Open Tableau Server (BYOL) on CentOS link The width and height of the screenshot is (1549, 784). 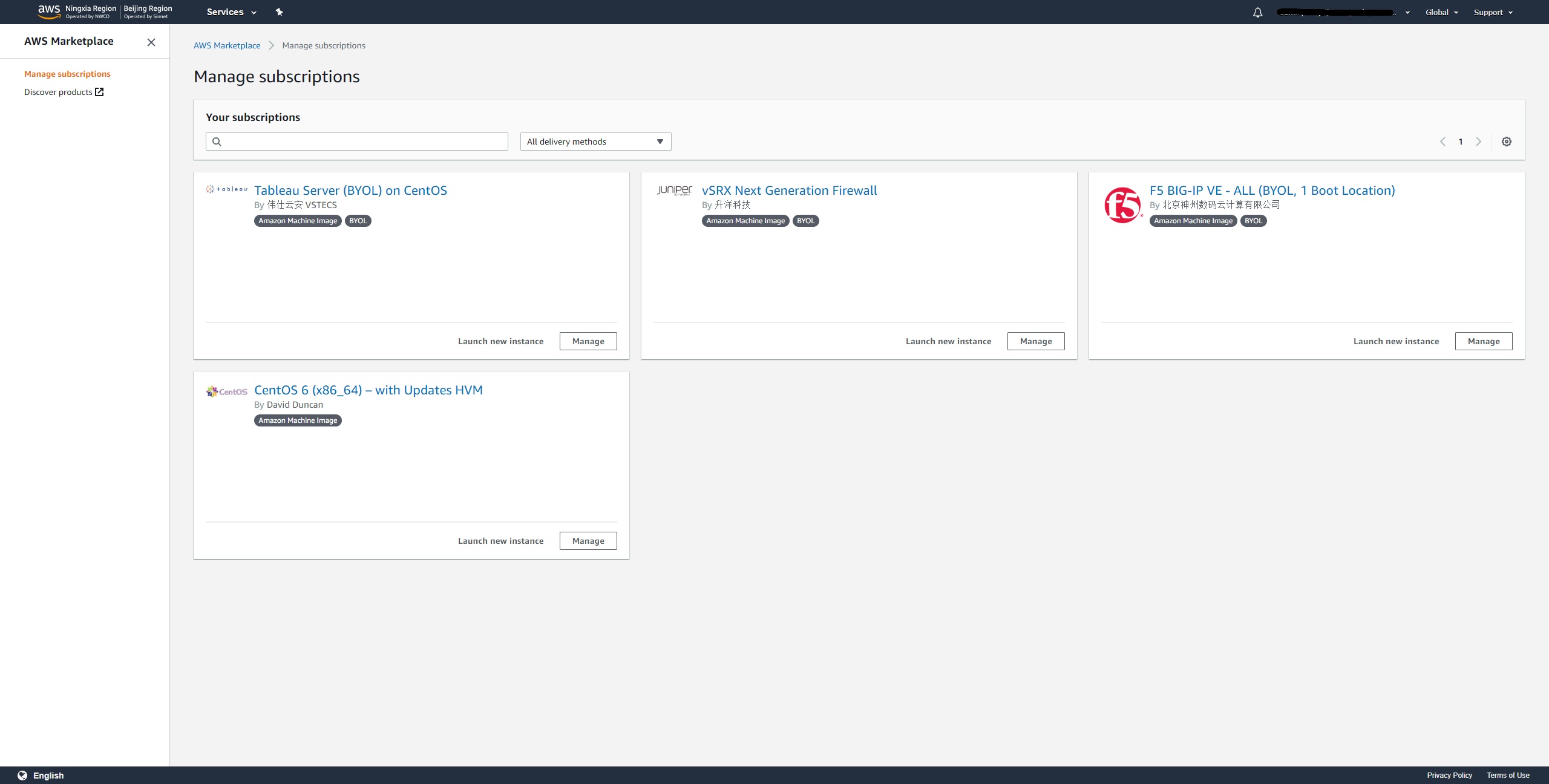tap(350, 191)
